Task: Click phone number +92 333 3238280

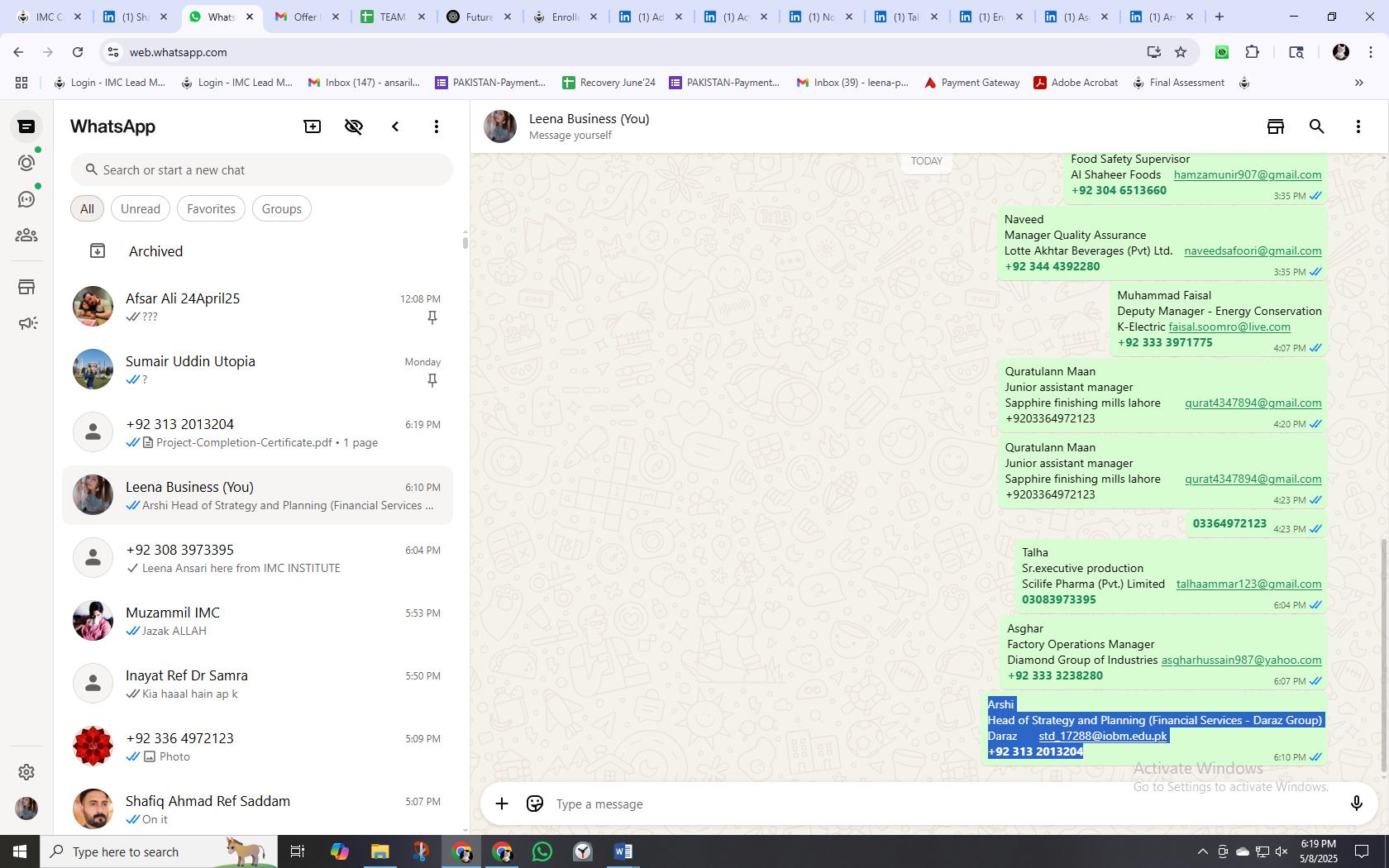Action: pos(1055,675)
